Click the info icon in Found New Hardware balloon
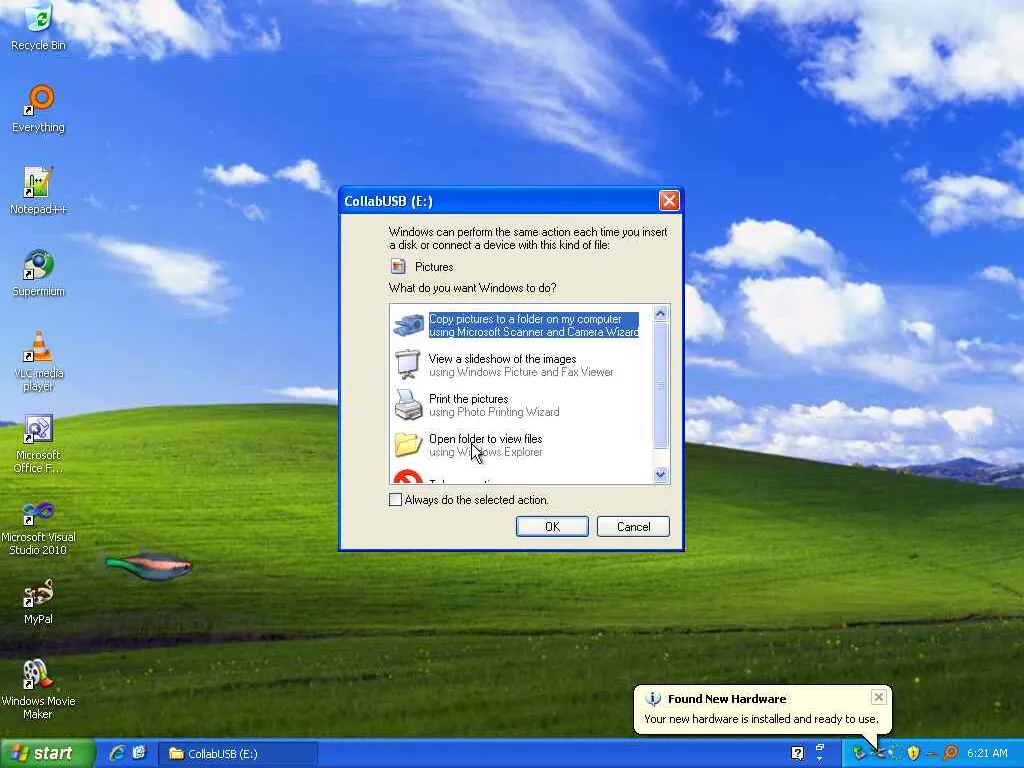Screen dimensions: 1024x768 pyautogui.click(x=653, y=699)
